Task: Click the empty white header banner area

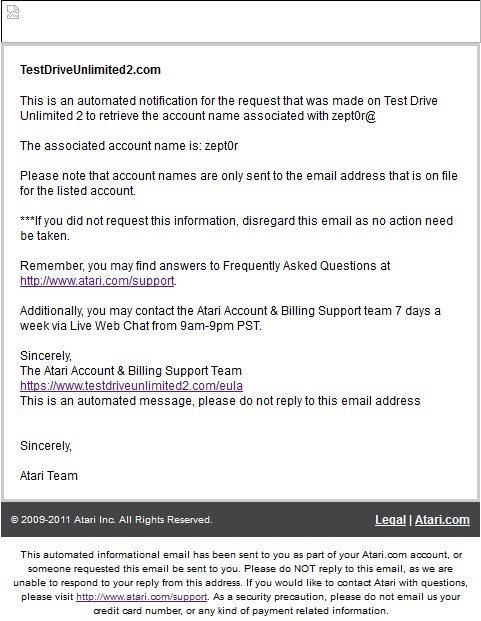Action: pos(241,21)
